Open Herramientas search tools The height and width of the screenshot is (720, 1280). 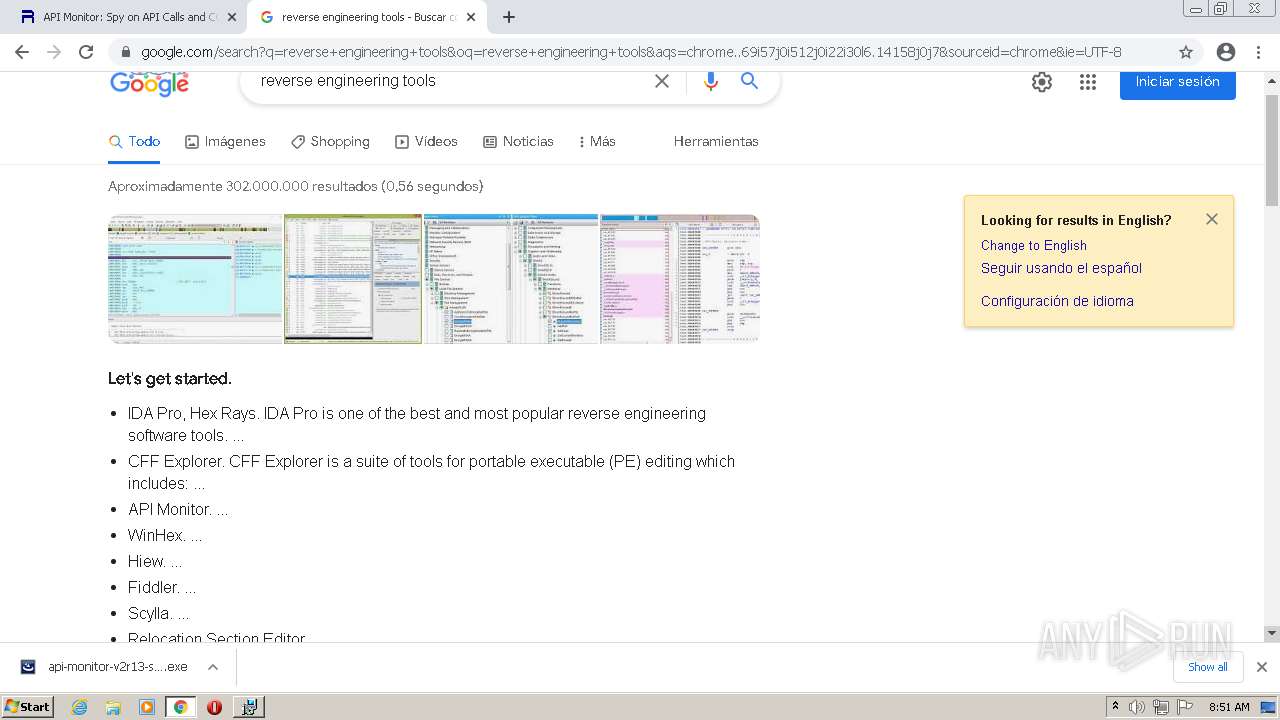tap(716, 141)
